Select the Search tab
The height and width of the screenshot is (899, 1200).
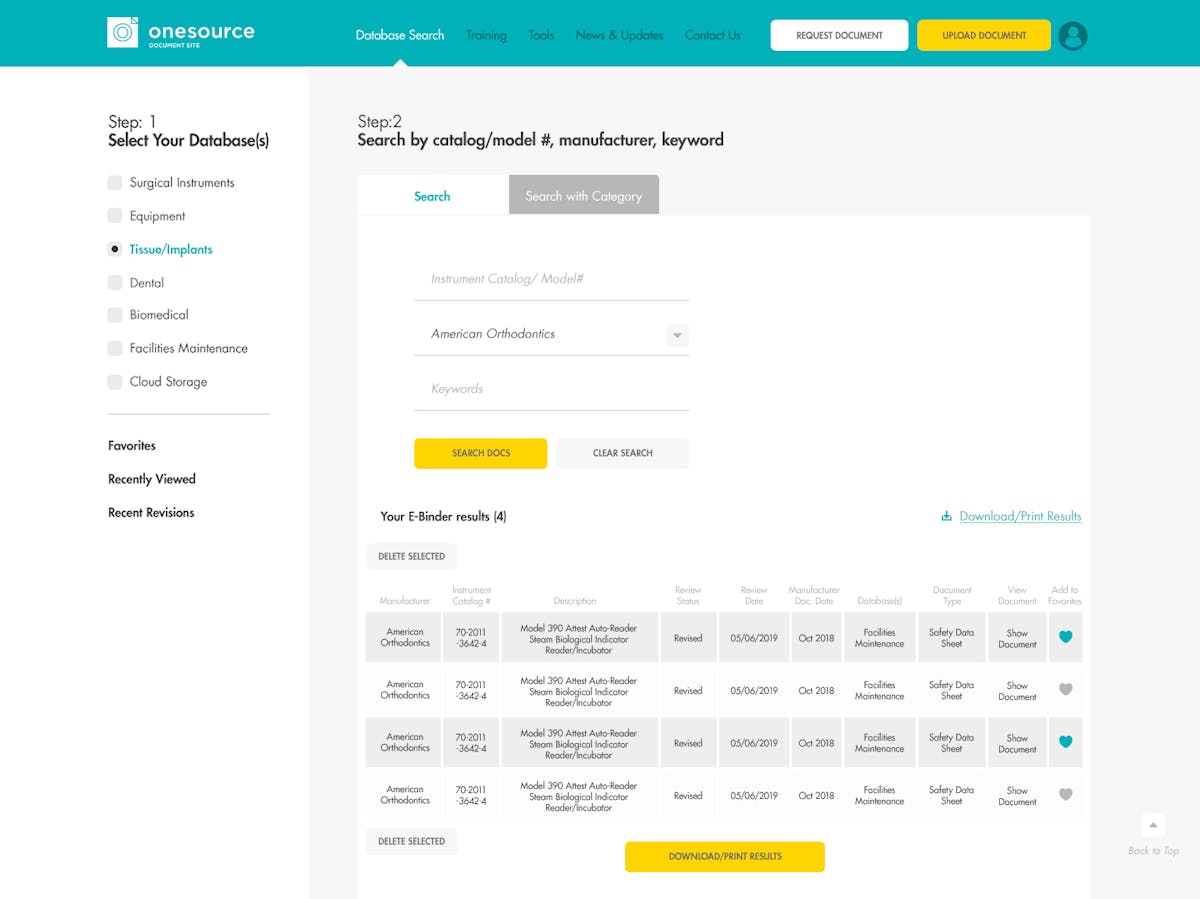[432, 195]
